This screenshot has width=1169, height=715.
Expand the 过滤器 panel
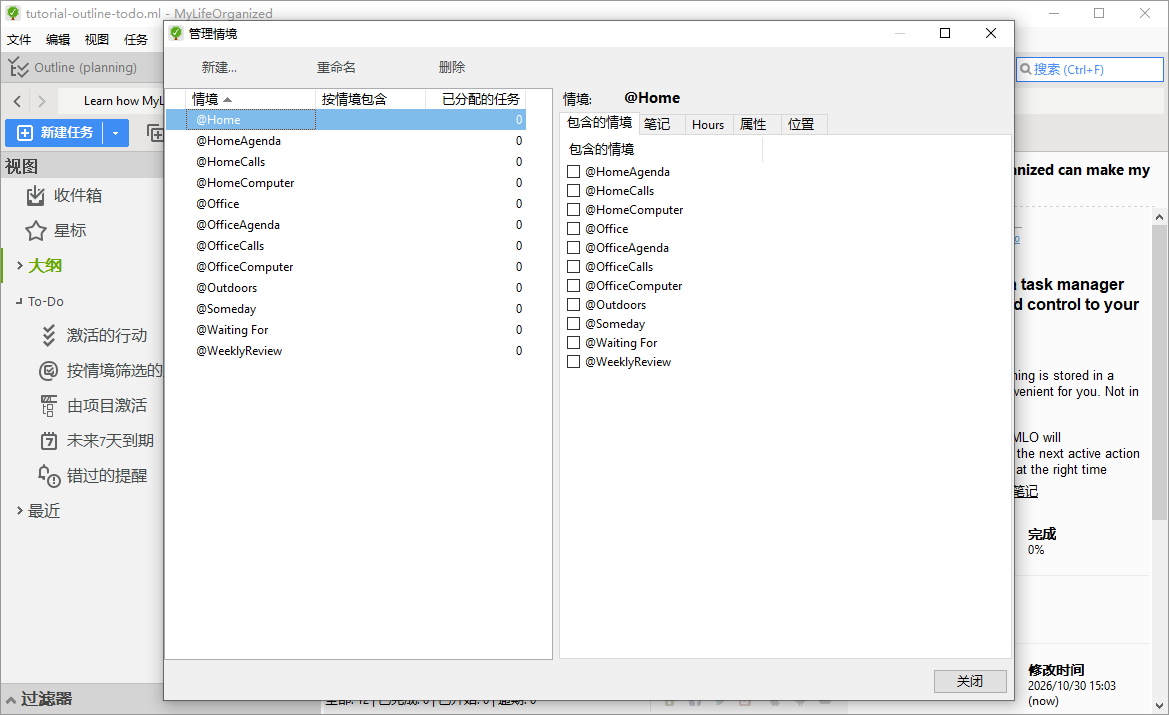coord(11,699)
